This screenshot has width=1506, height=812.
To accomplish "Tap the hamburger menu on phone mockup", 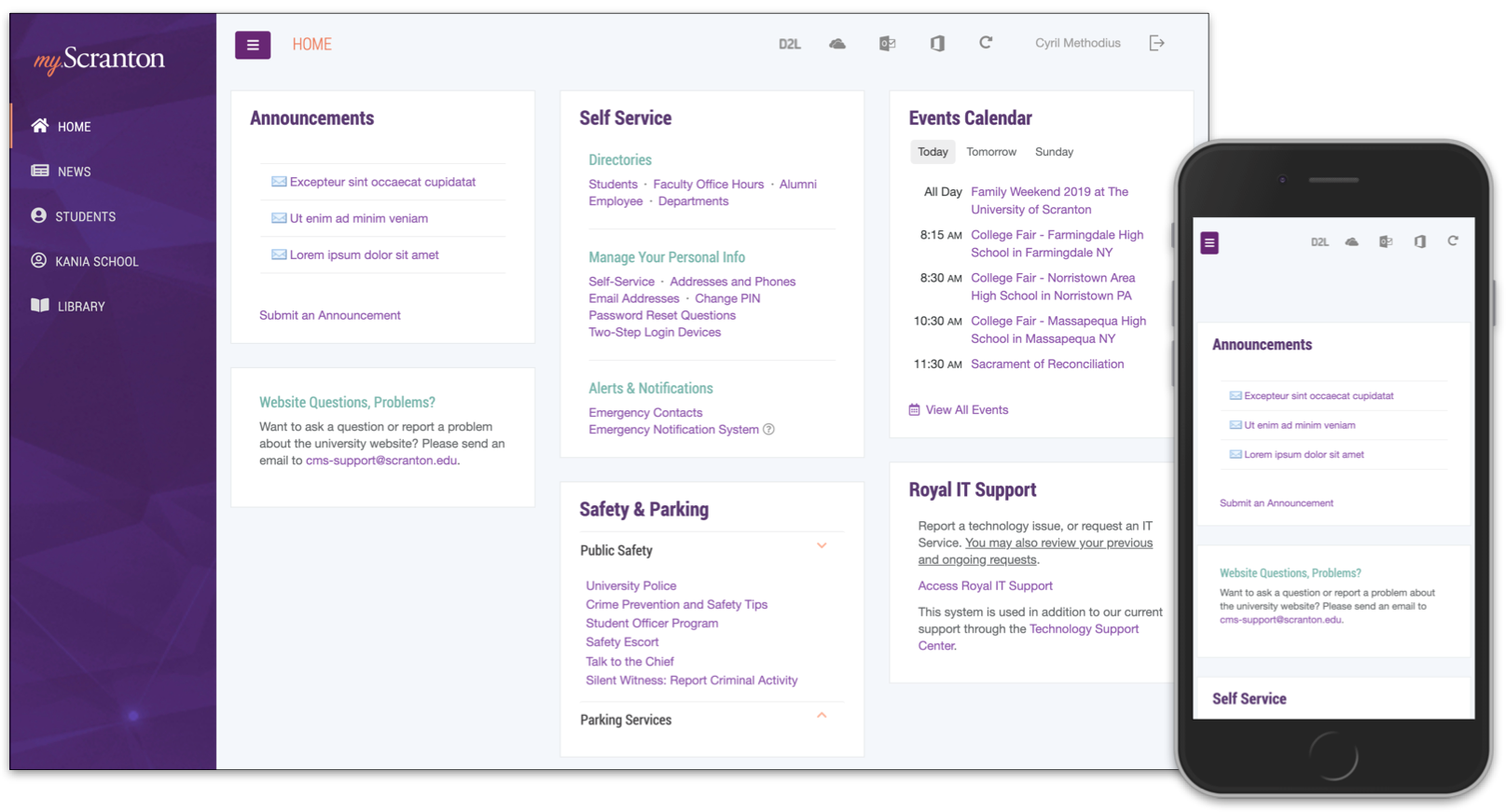I will pos(1209,243).
